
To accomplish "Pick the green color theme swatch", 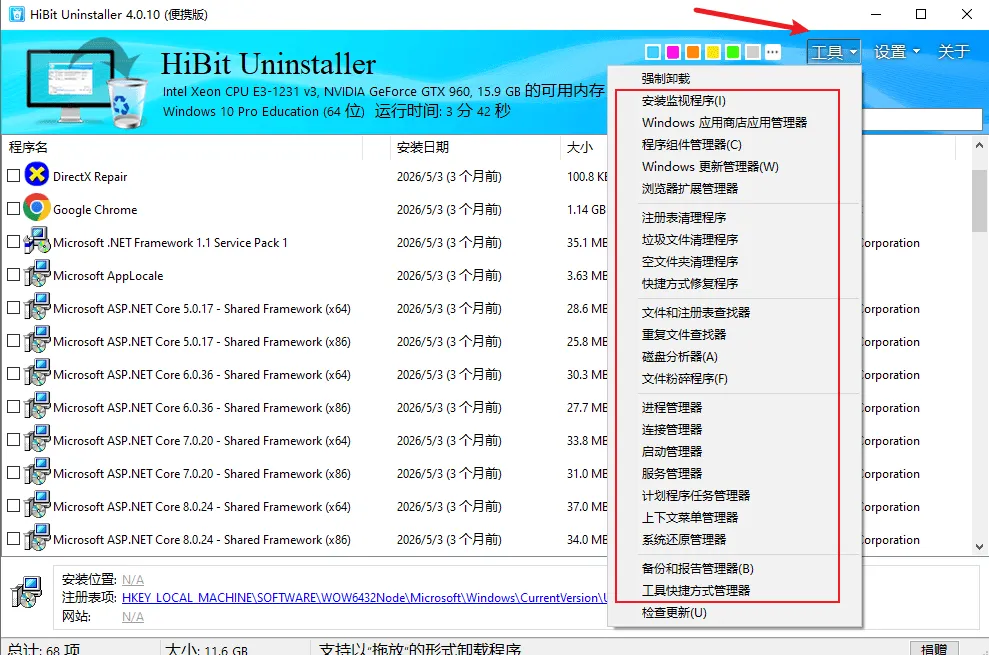I will pyautogui.click(x=733, y=52).
